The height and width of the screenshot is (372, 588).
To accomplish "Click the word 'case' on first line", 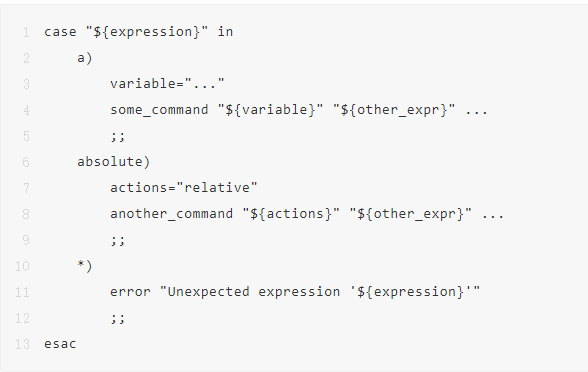I will 60,32.
